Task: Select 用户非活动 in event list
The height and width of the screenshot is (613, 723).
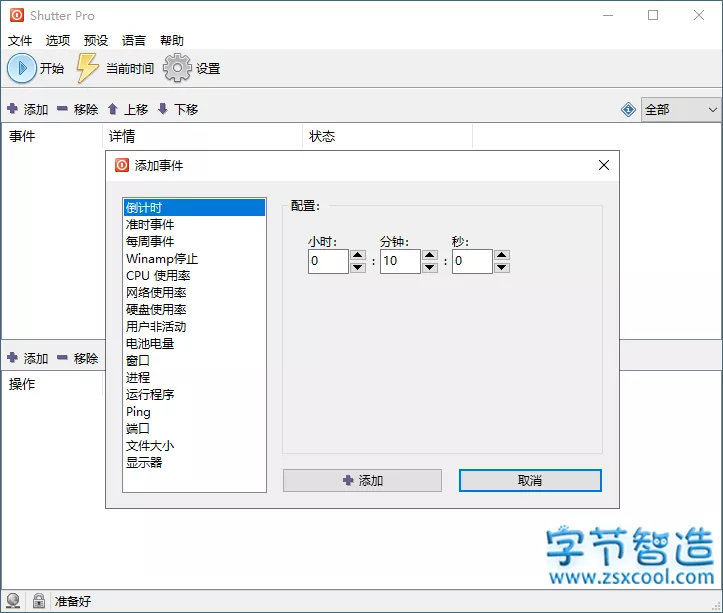Action: pos(194,327)
